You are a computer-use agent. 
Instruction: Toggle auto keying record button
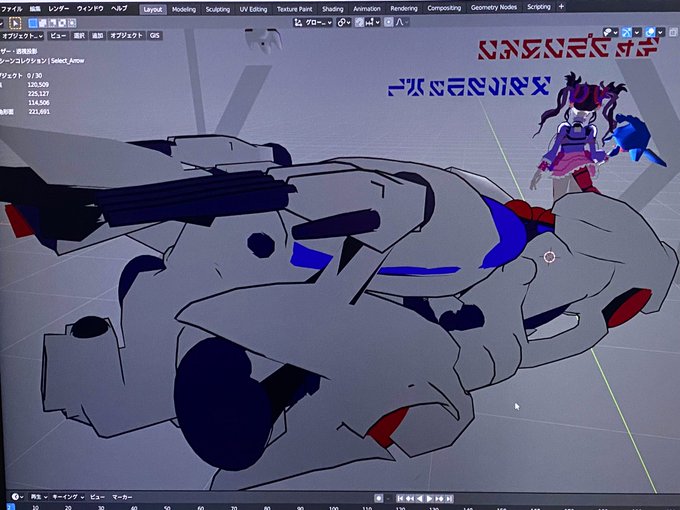click(x=379, y=499)
